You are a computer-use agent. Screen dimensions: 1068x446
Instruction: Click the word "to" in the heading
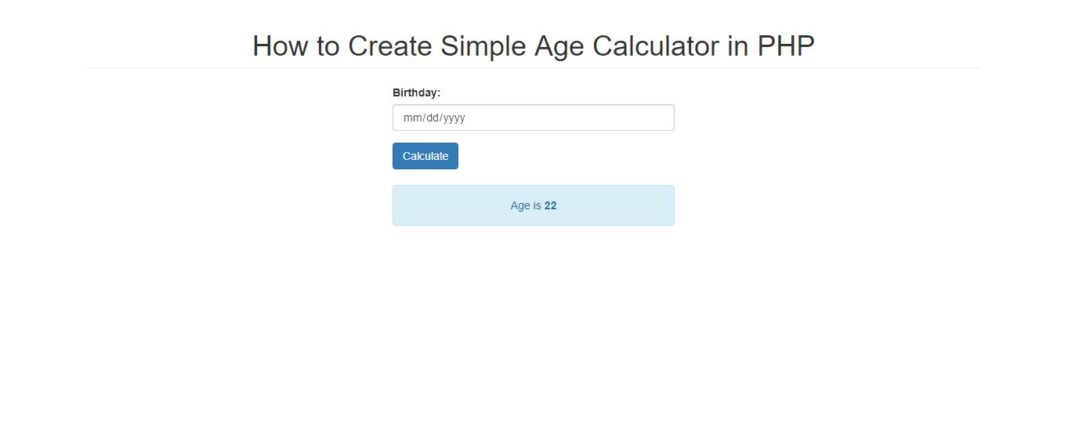coord(329,46)
